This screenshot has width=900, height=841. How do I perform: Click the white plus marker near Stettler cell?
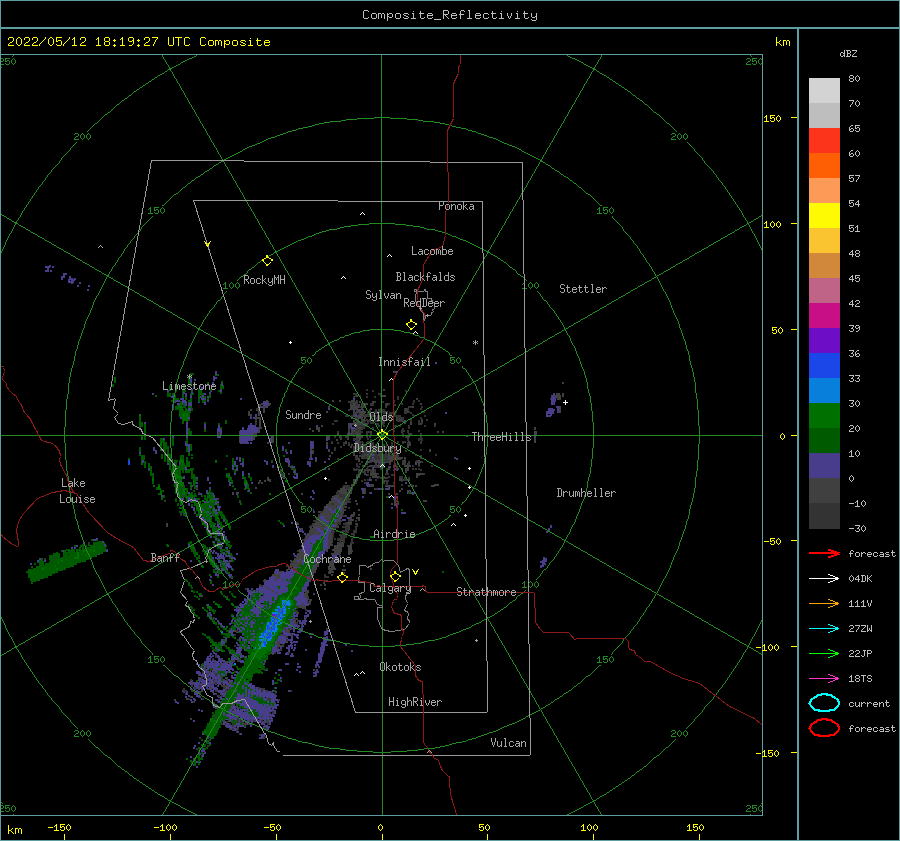[x=565, y=402]
